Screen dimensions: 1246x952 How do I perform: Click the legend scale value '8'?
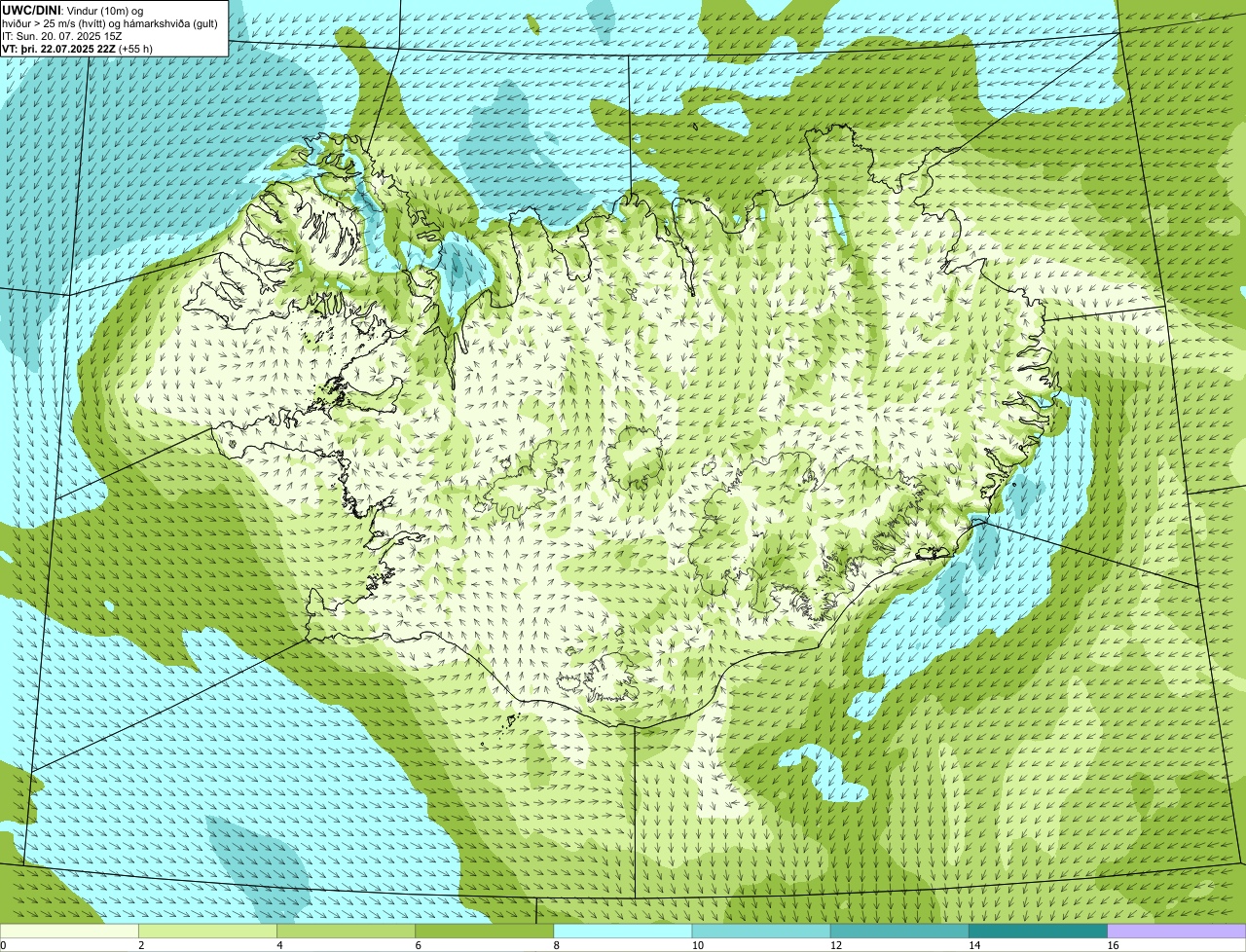point(556,945)
